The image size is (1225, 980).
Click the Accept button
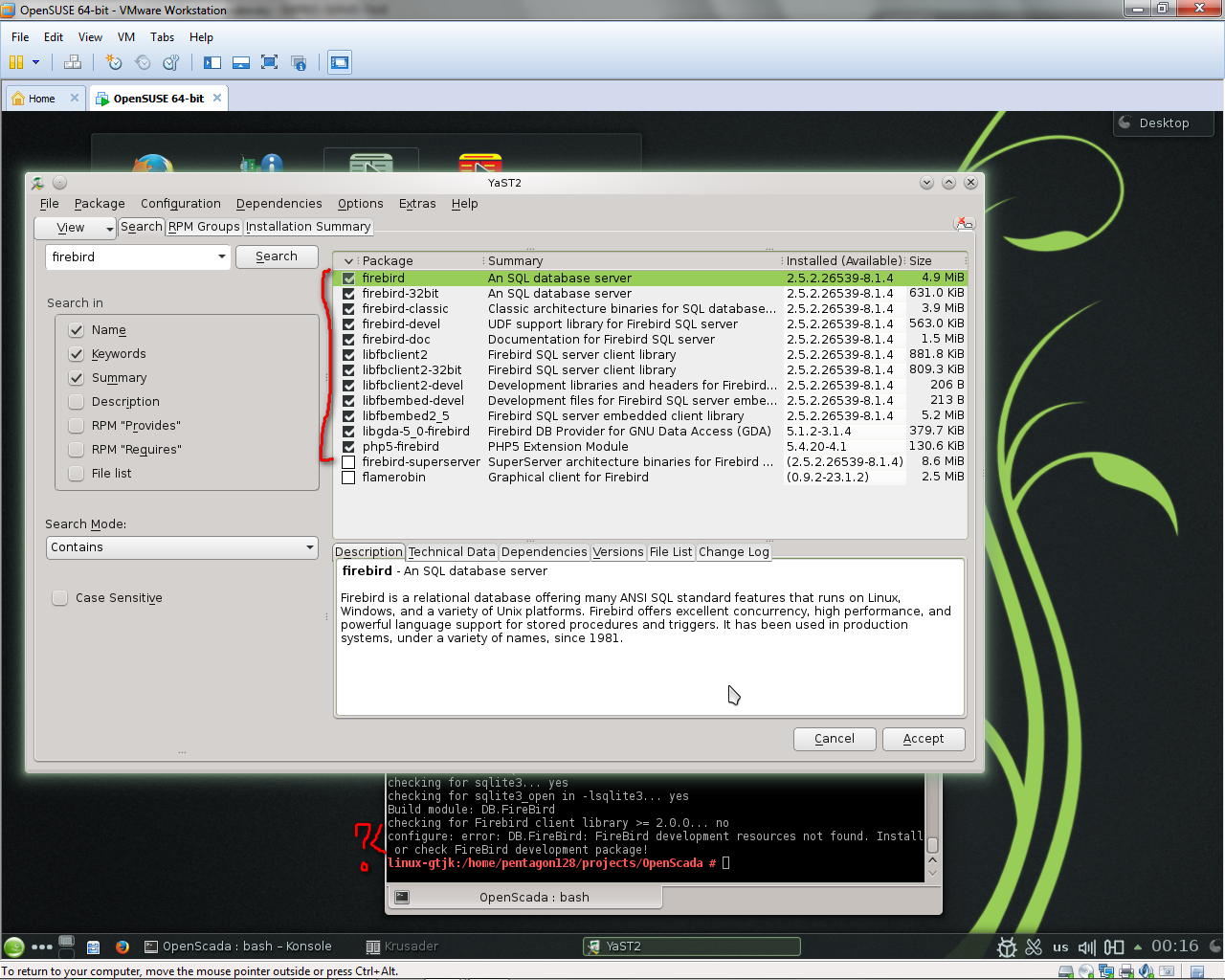pyautogui.click(x=923, y=739)
